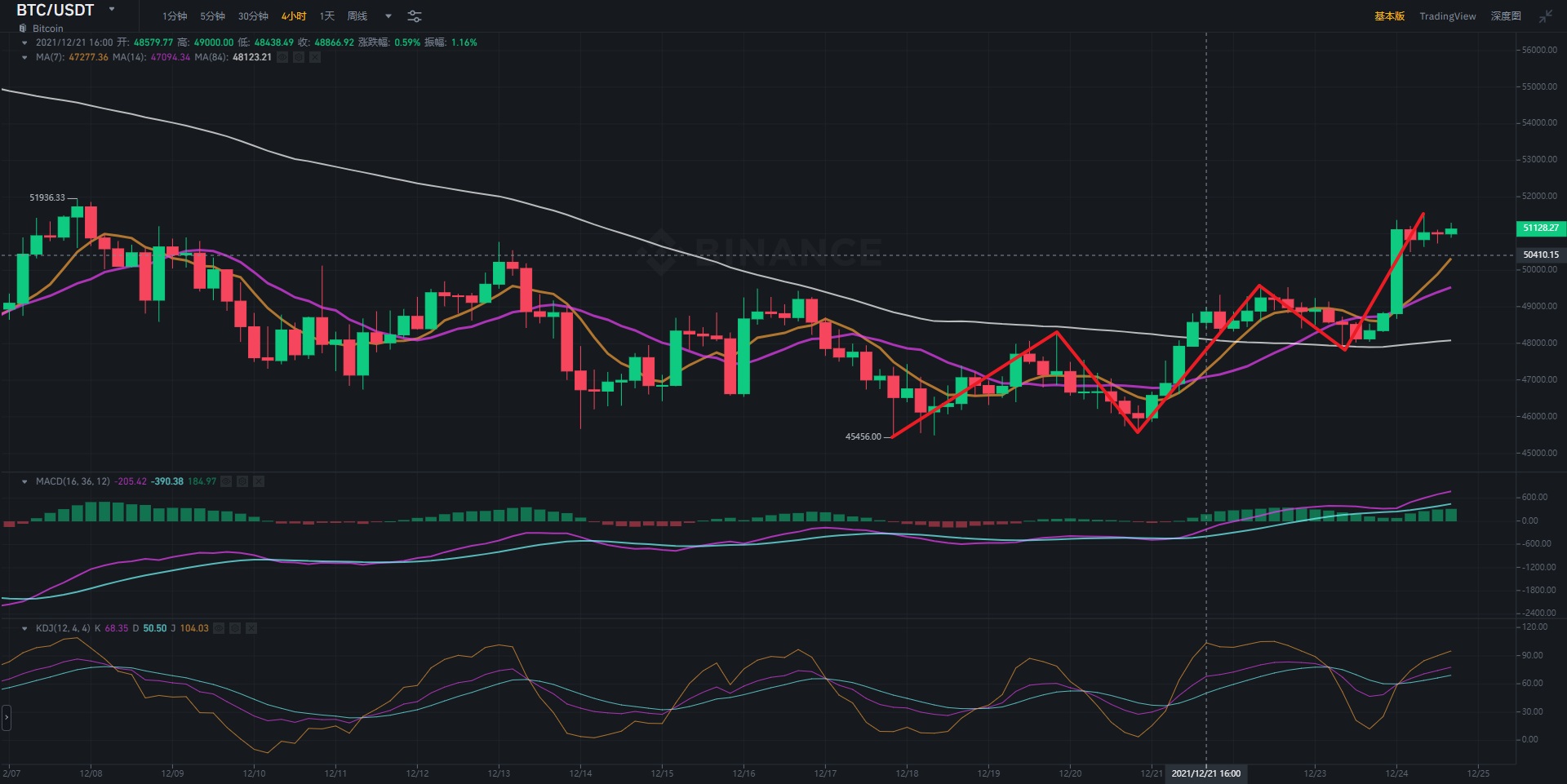Switch to the 深度图 depth chart tab

pyautogui.click(x=1506, y=16)
